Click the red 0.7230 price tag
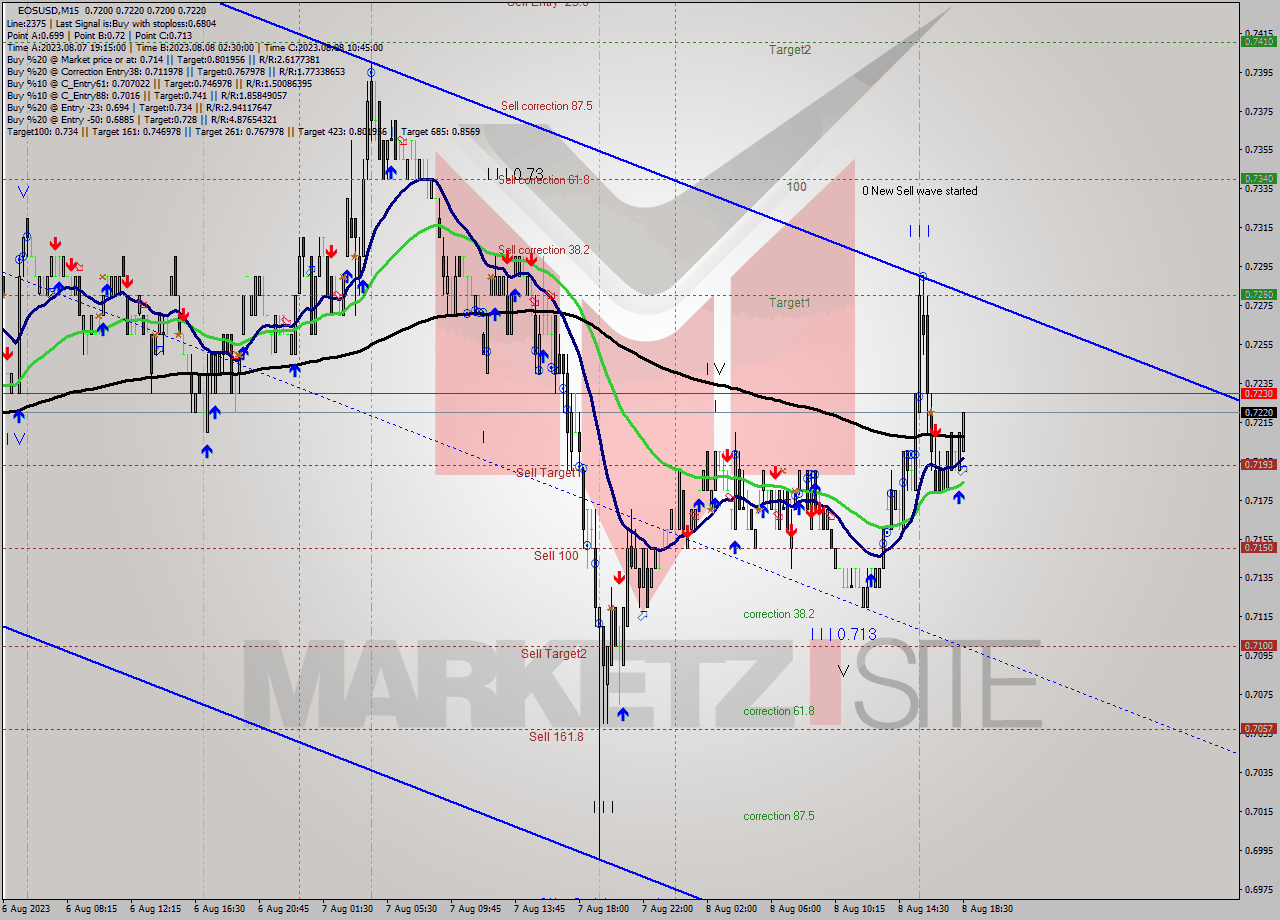The image size is (1280, 920). [1258, 393]
